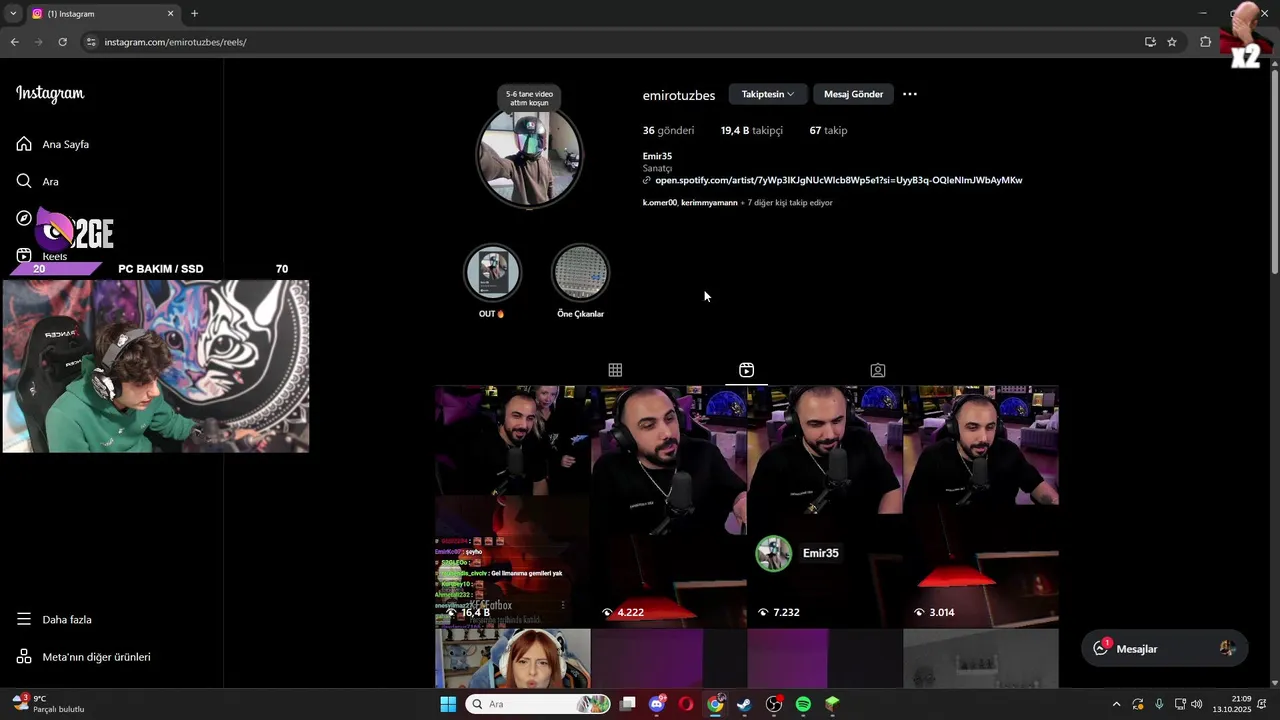This screenshot has height=720, width=1280.
Task: Go back in the browser
Action: click(14, 42)
